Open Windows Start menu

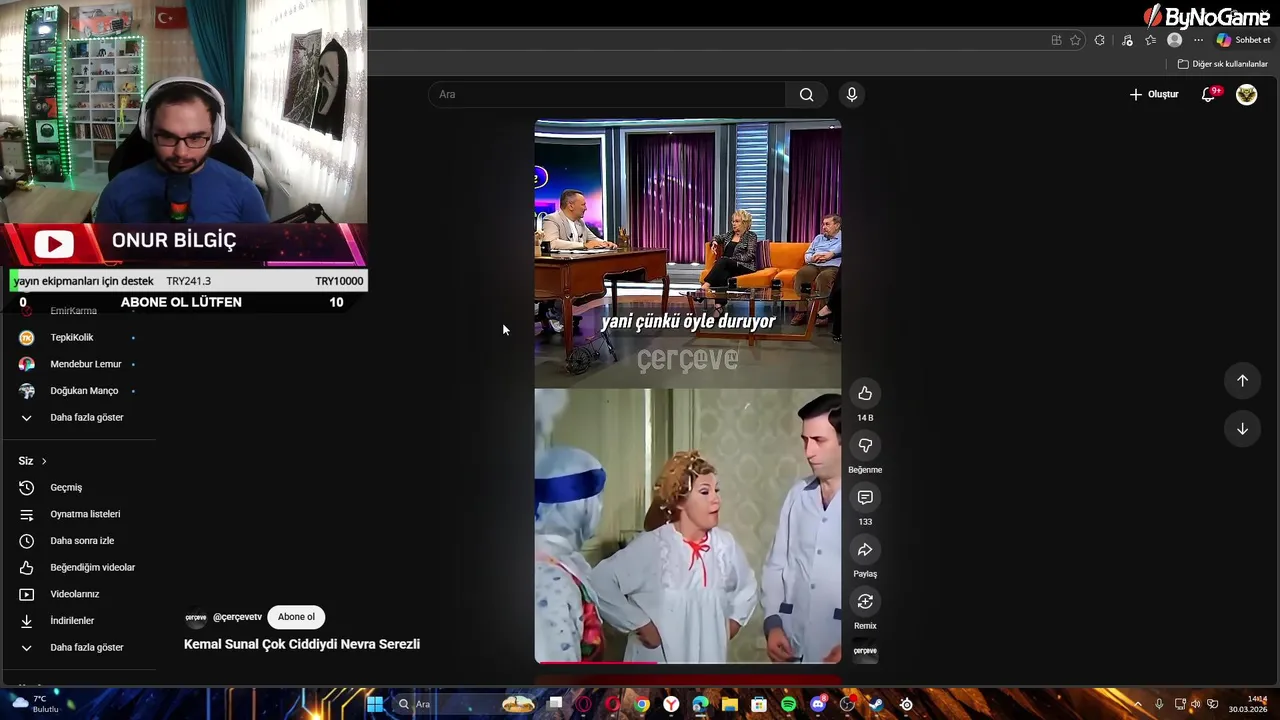[374, 704]
